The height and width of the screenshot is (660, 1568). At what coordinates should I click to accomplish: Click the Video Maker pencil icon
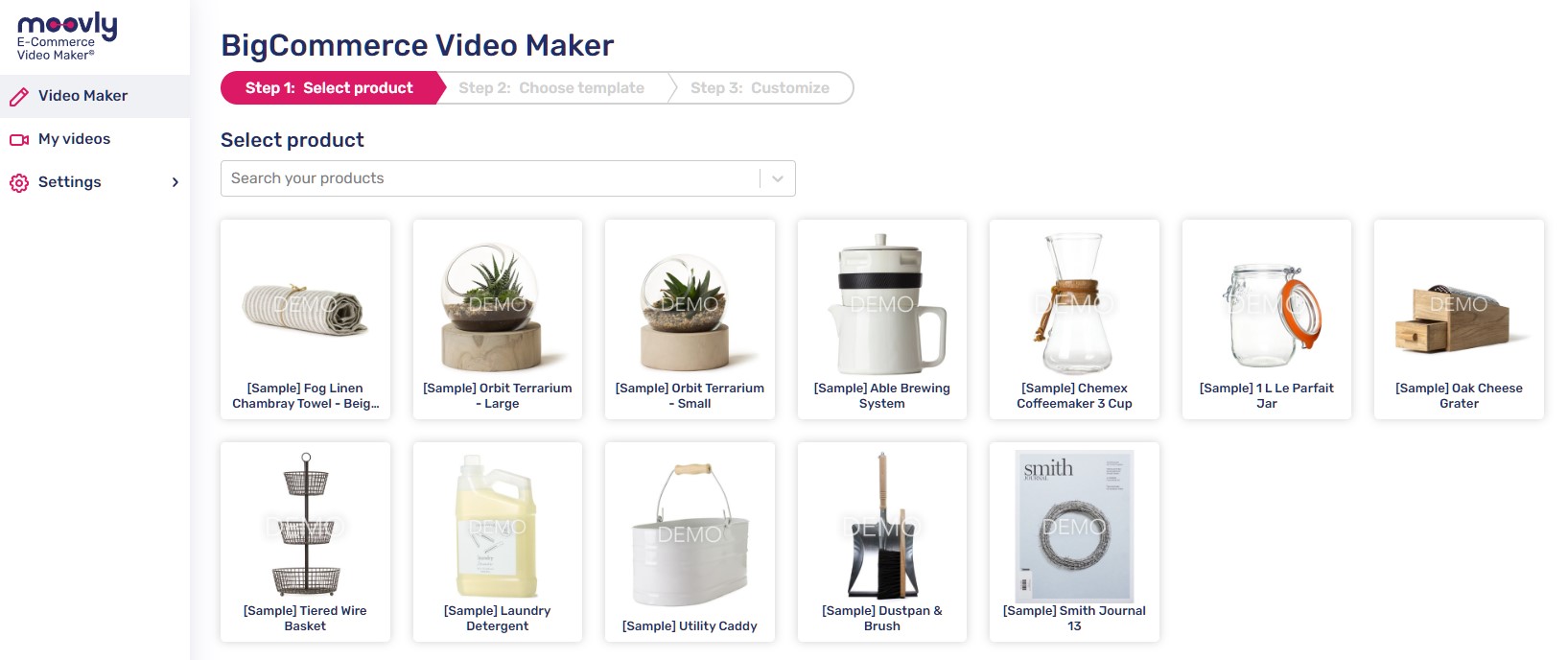[19, 97]
